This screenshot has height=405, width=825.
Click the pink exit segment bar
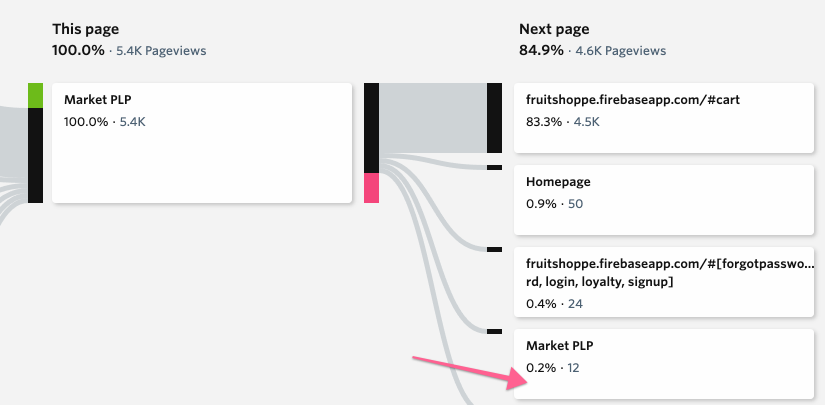pyautogui.click(x=371, y=188)
